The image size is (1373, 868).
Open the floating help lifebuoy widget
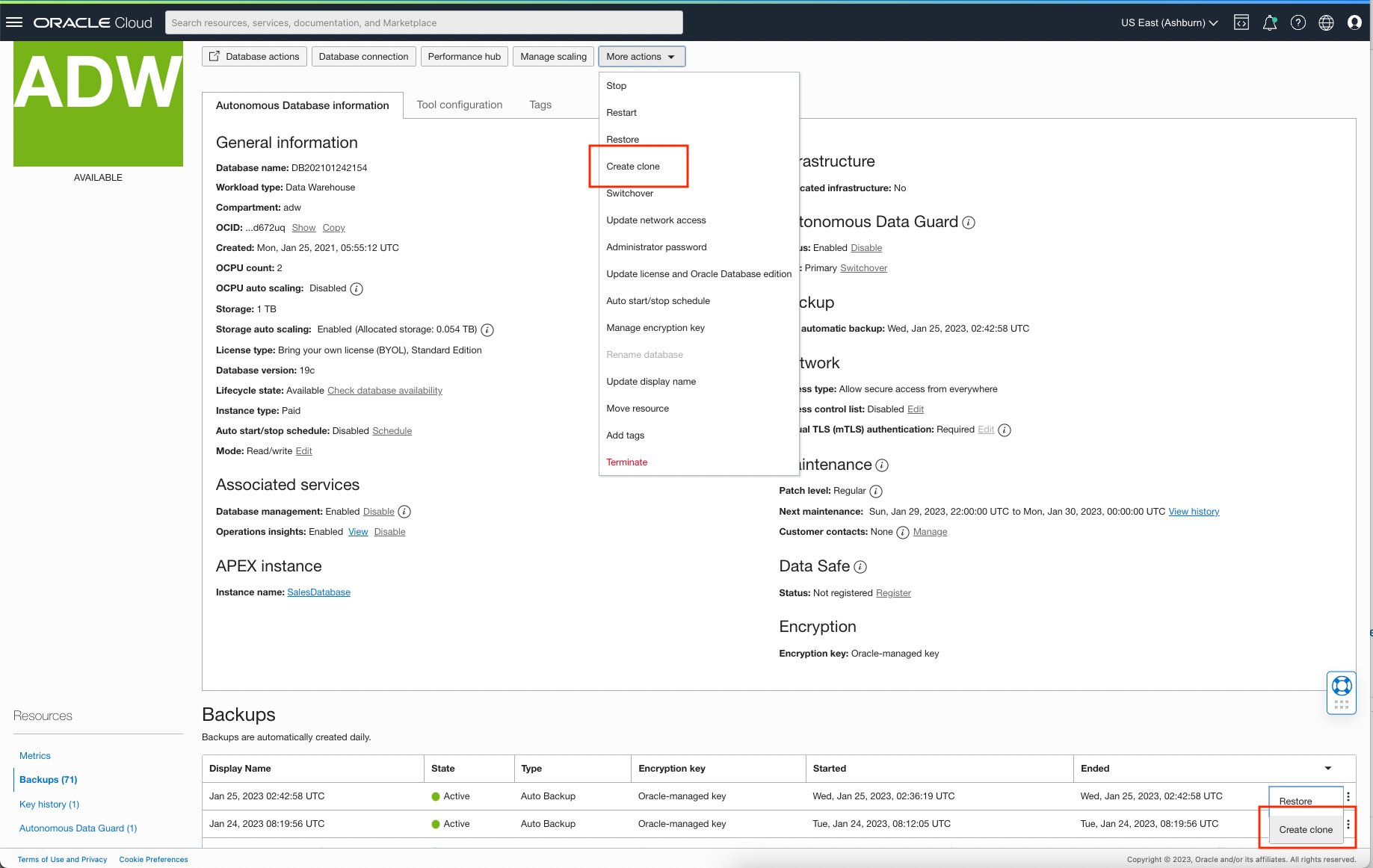tap(1342, 685)
